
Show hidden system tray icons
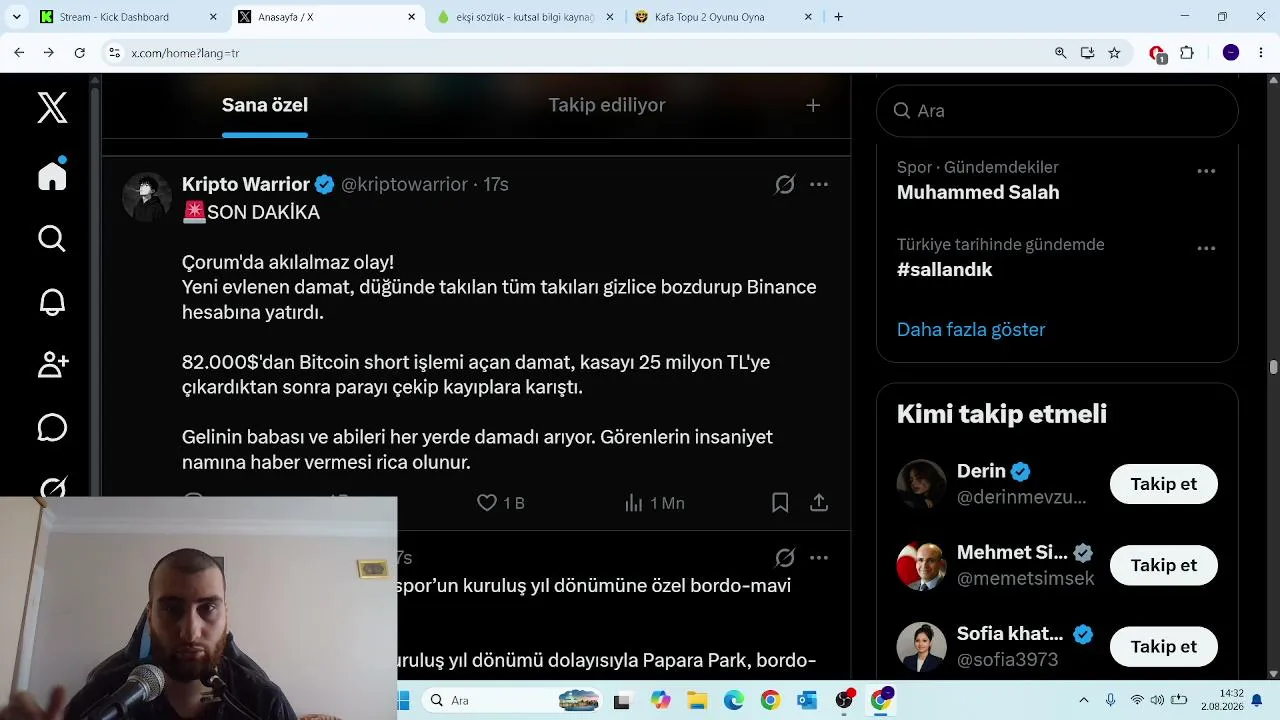[x=1084, y=700]
